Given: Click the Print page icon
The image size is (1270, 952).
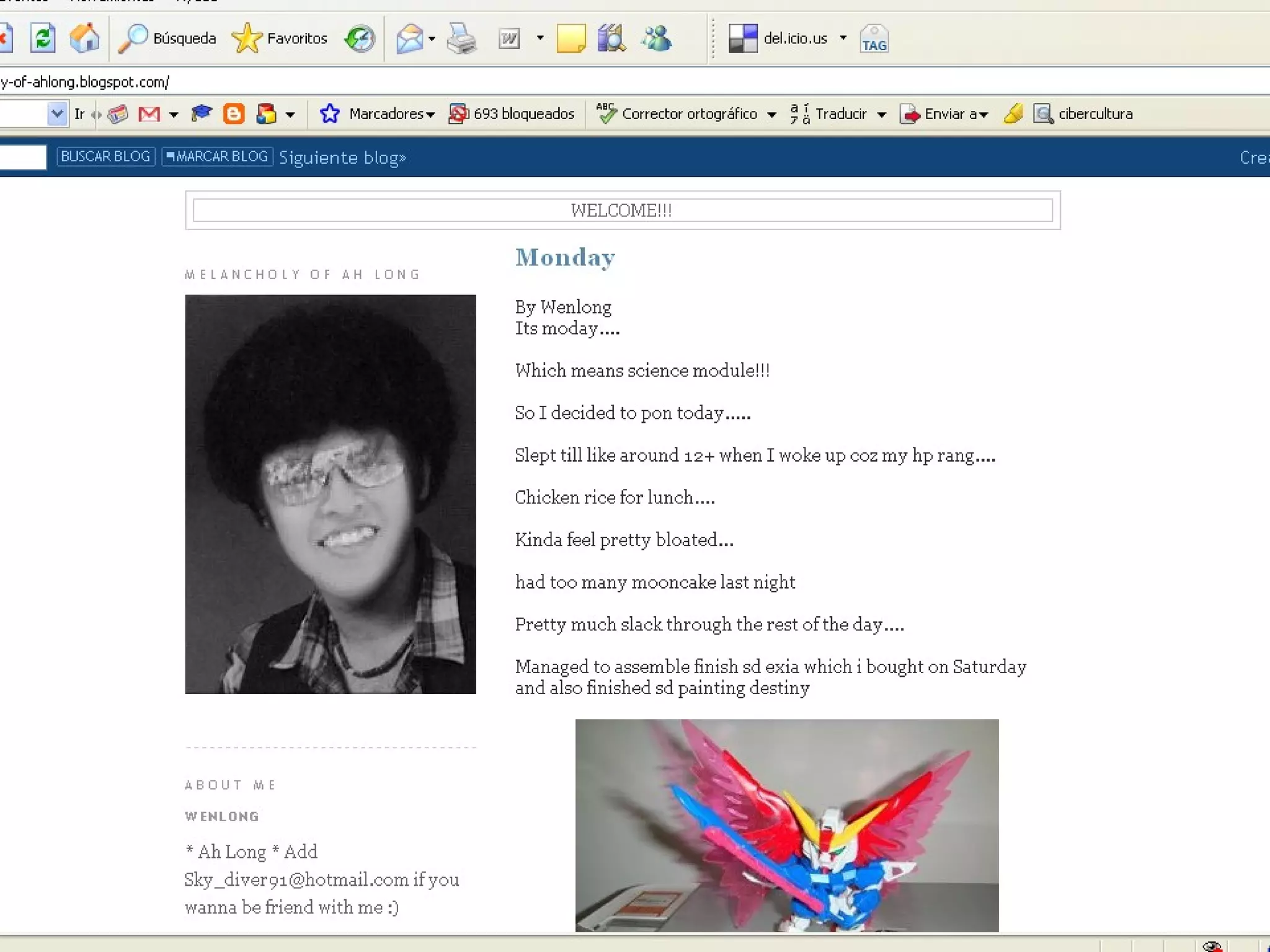Looking at the screenshot, I should tap(461, 38).
